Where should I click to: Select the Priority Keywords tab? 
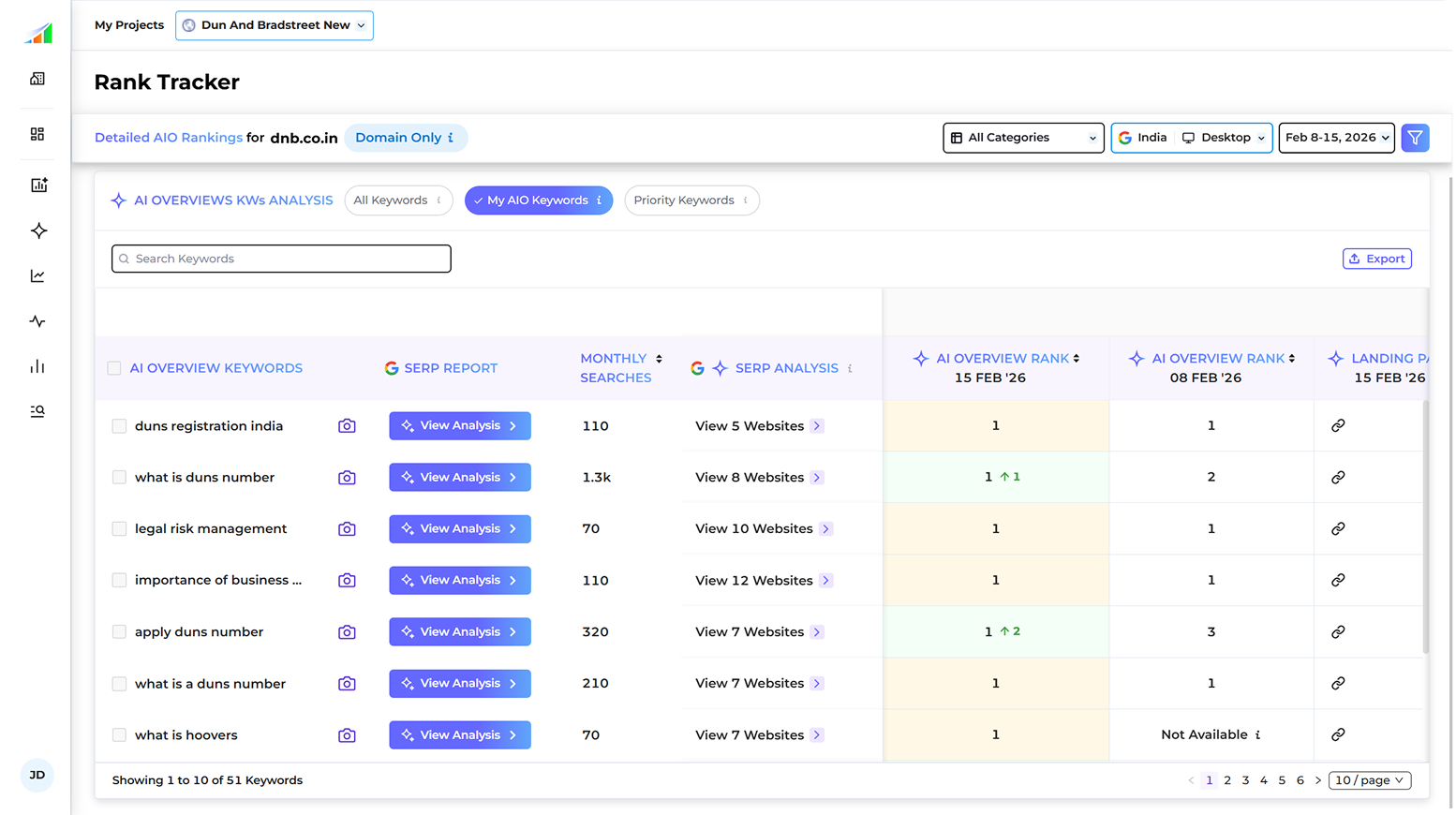click(691, 200)
